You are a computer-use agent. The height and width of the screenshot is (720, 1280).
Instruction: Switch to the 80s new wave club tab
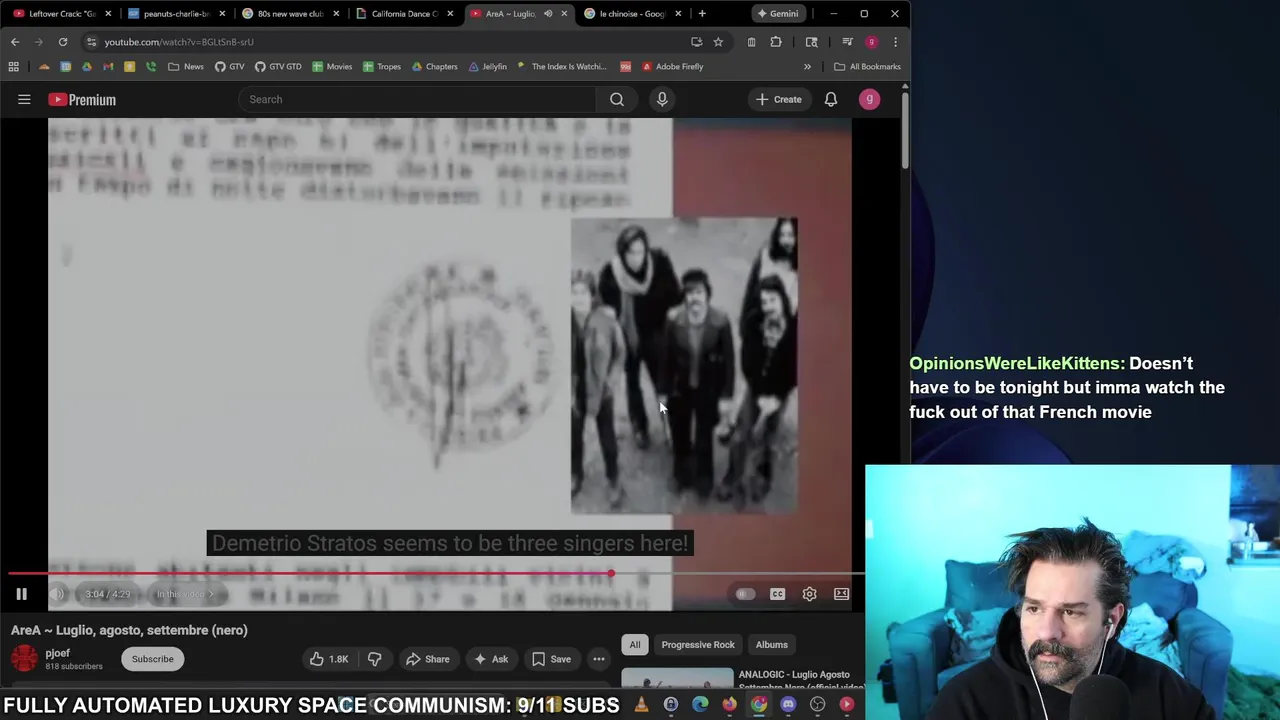tap(290, 14)
